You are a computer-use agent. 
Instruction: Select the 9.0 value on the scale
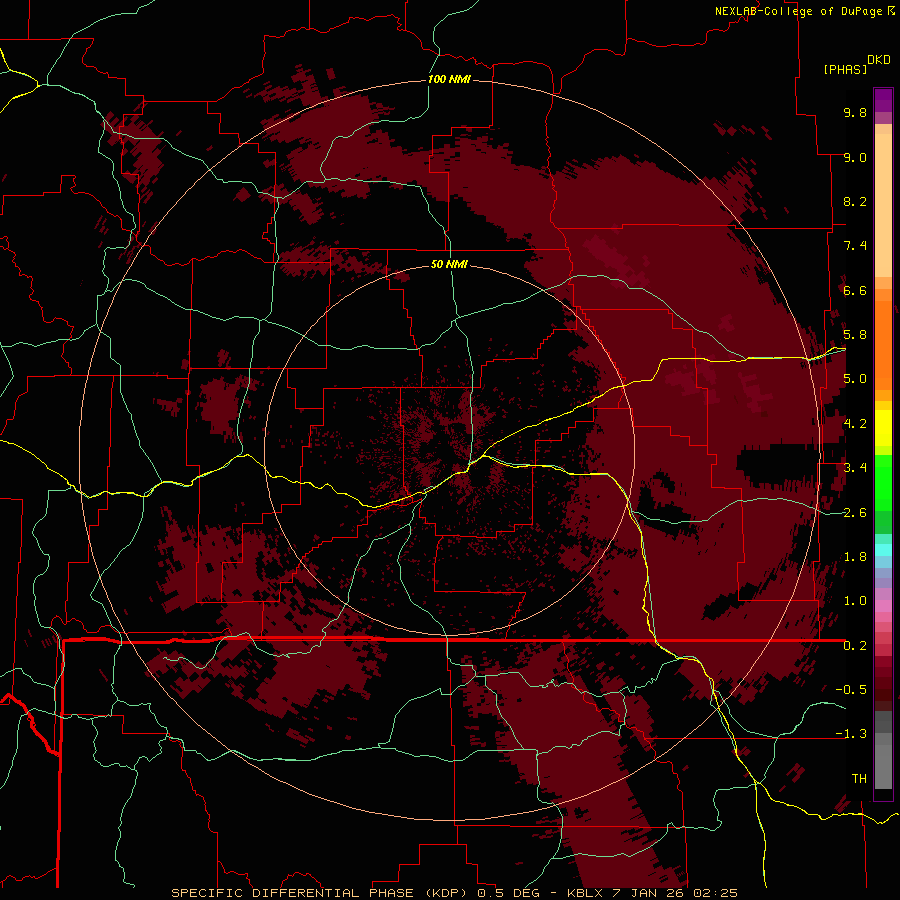(855, 157)
